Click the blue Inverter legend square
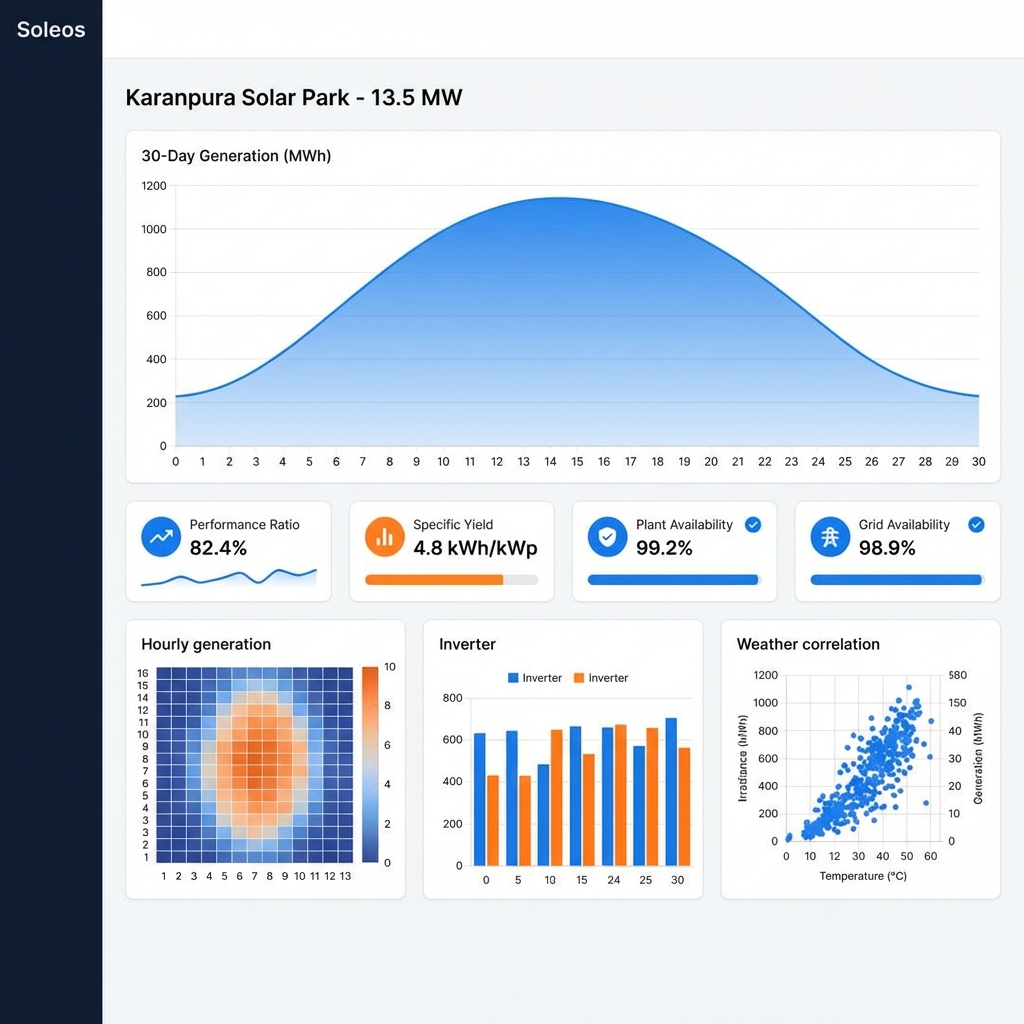This screenshot has height=1024, width=1024. coord(513,678)
